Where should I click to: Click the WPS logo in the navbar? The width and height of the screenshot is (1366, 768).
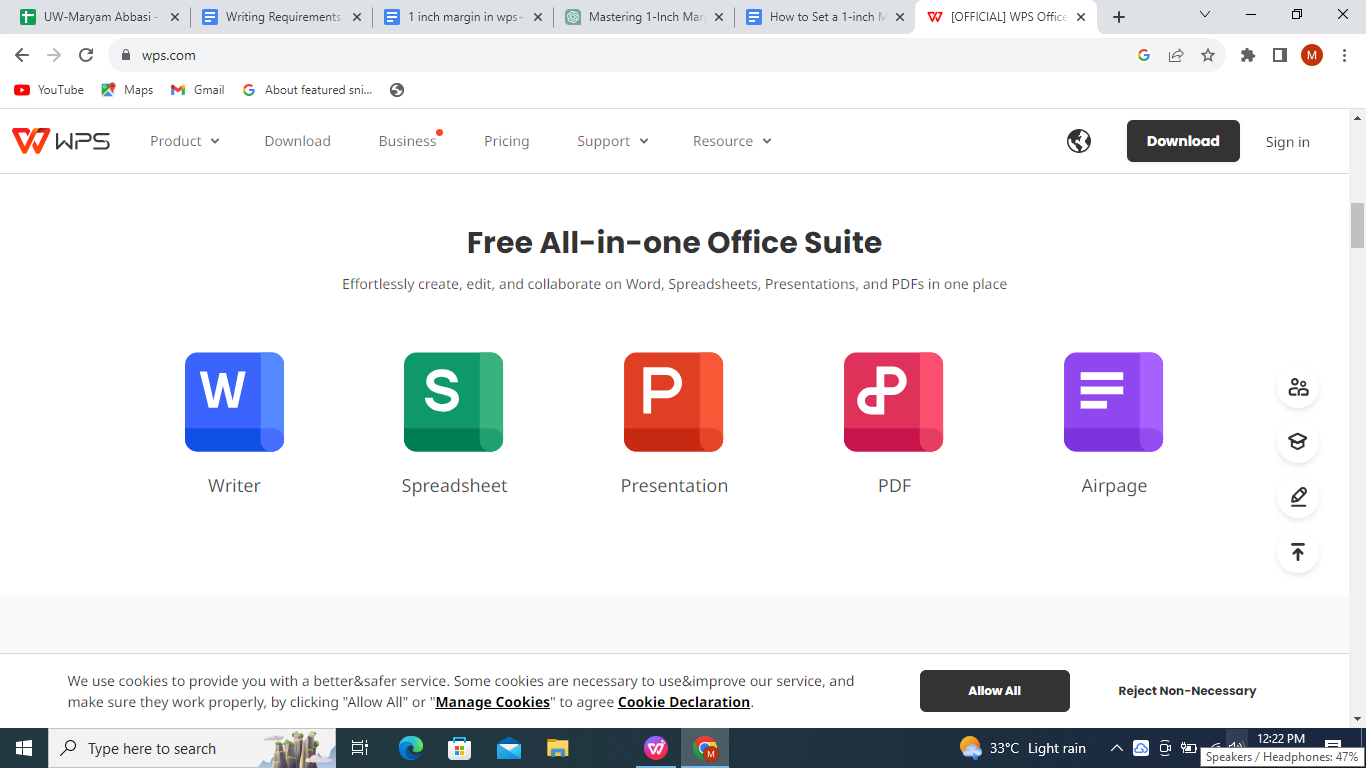tap(61, 140)
